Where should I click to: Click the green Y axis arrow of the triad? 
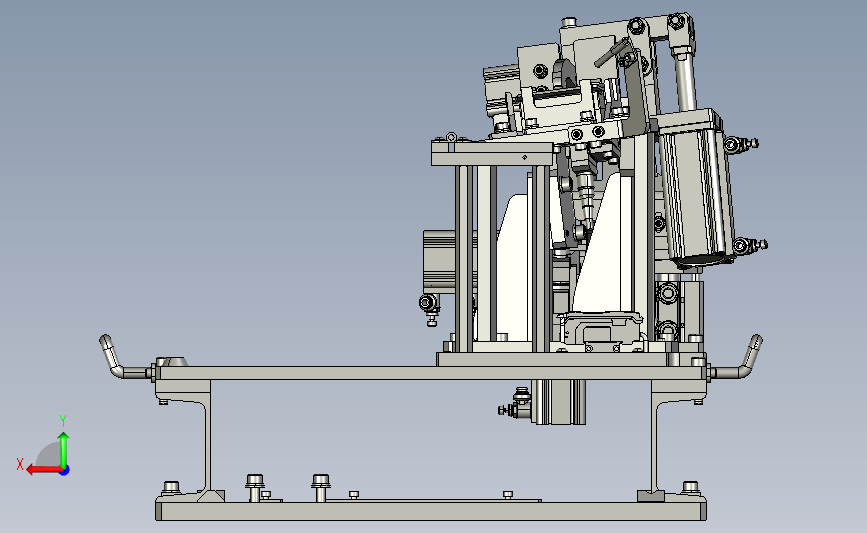(x=64, y=451)
